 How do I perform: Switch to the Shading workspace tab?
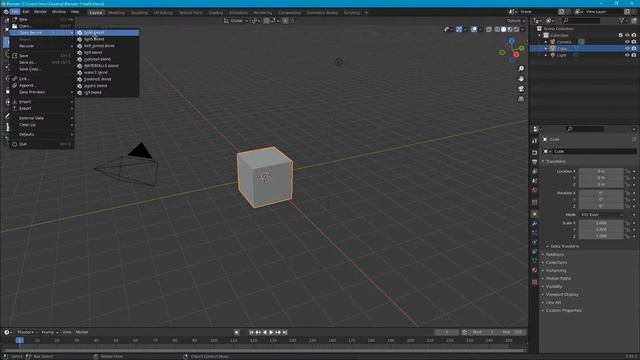click(x=216, y=13)
